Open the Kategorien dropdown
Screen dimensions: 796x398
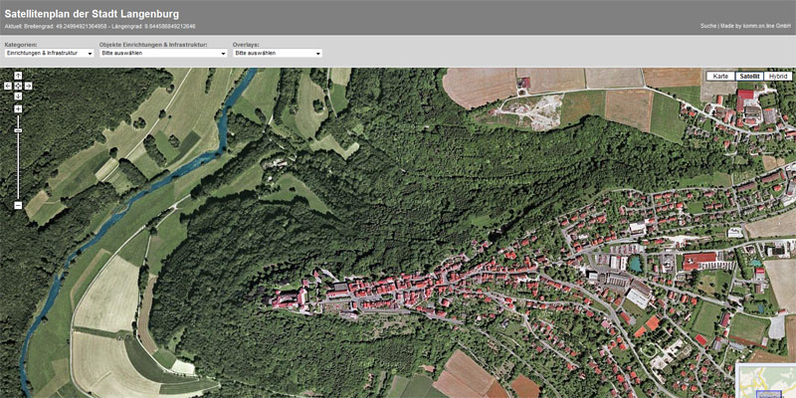tap(49, 53)
